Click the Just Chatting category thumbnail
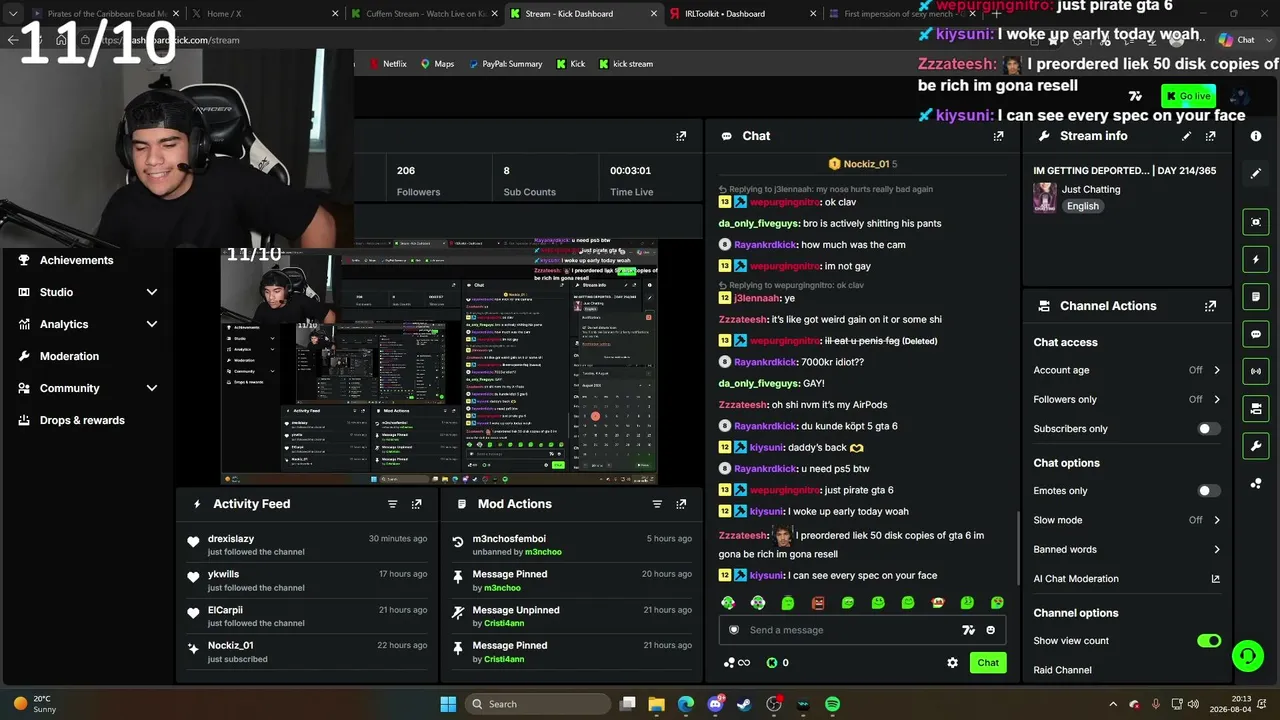Viewport: 1280px width, 720px height. 1045,197
